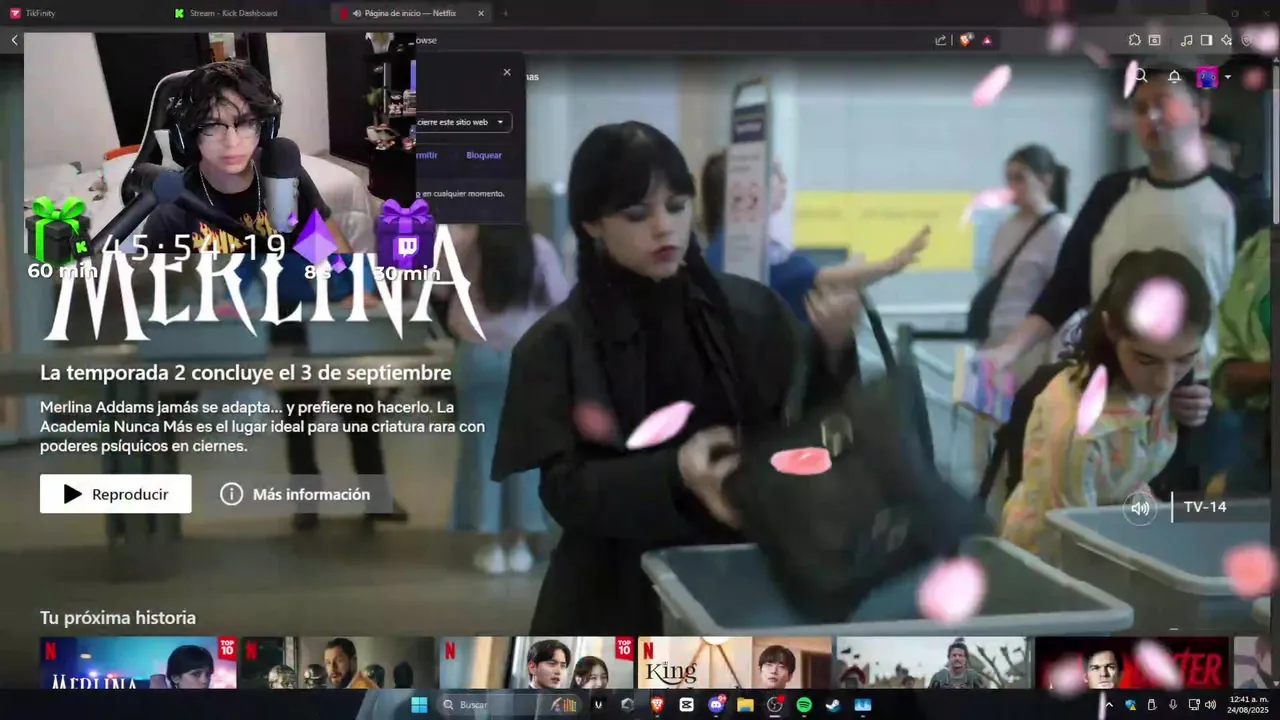Image resolution: width=1280 pixels, height=720 pixels.
Task: Toggle the browser sidebar panel icon
Action: point(1206,40)
